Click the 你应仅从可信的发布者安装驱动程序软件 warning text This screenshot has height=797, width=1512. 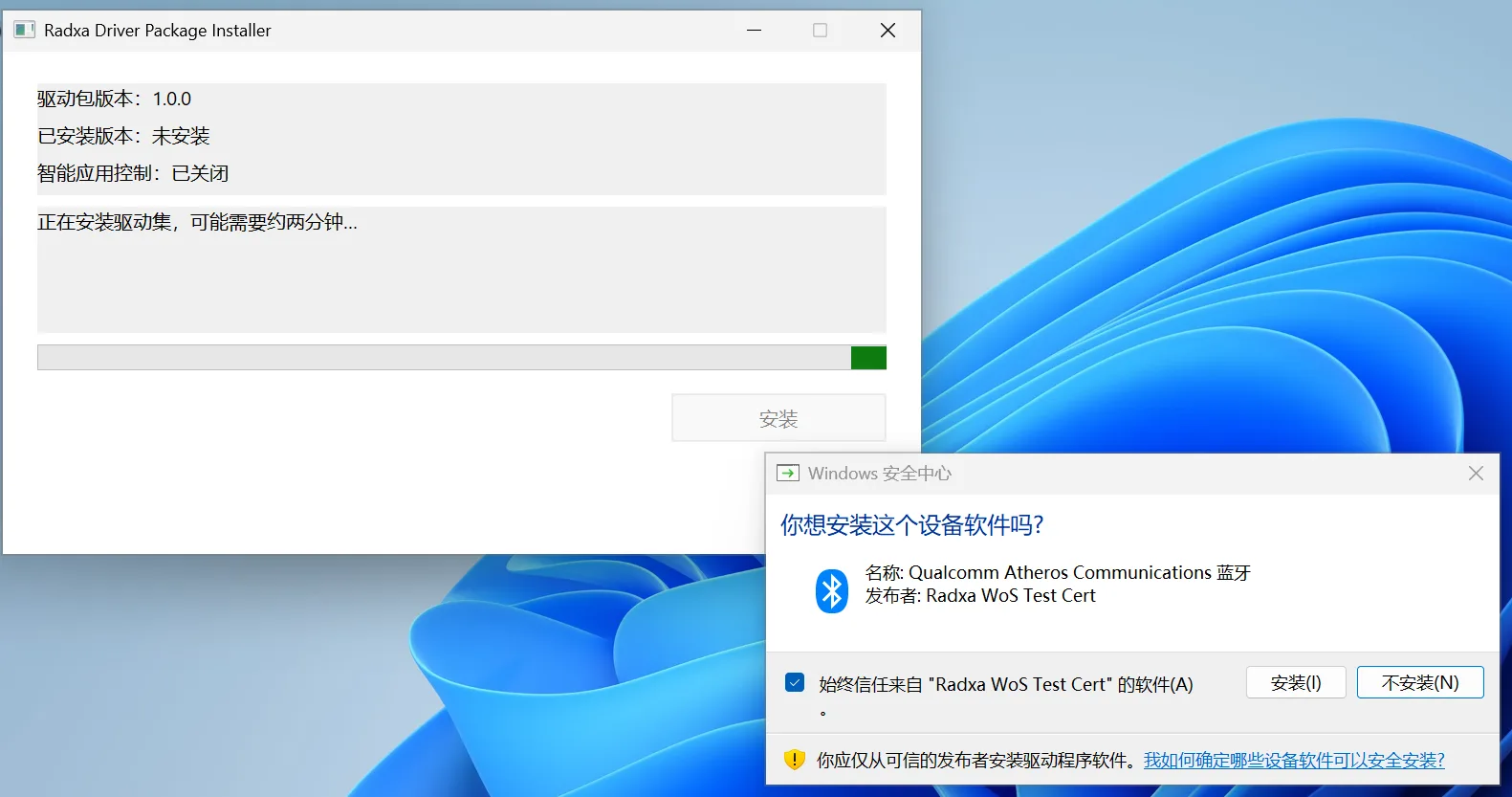(976, 760)
